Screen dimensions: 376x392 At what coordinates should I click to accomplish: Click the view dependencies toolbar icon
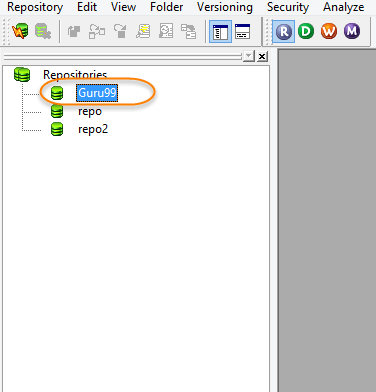(97, 31)
